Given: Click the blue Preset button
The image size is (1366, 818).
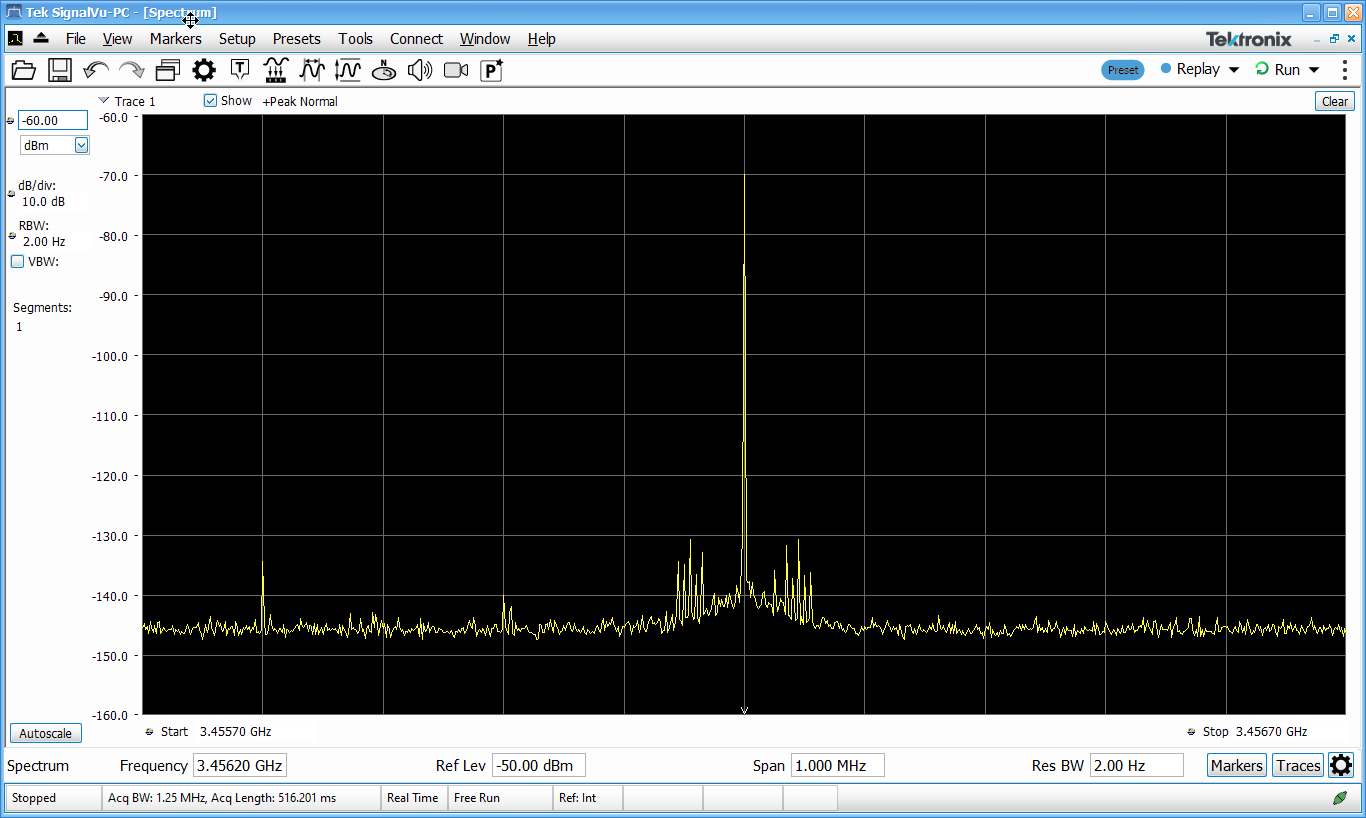Looking at the screenshot, I should click(1123, 70).
